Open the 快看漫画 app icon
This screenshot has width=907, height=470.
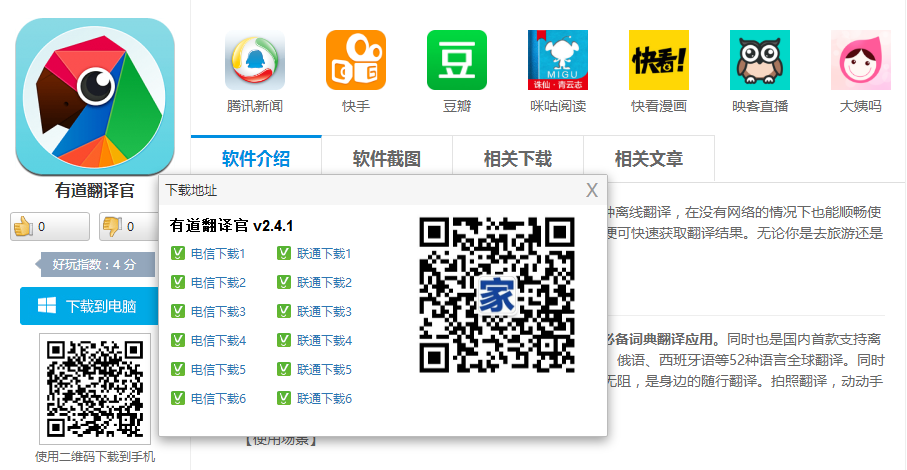(x=658, y=60)
